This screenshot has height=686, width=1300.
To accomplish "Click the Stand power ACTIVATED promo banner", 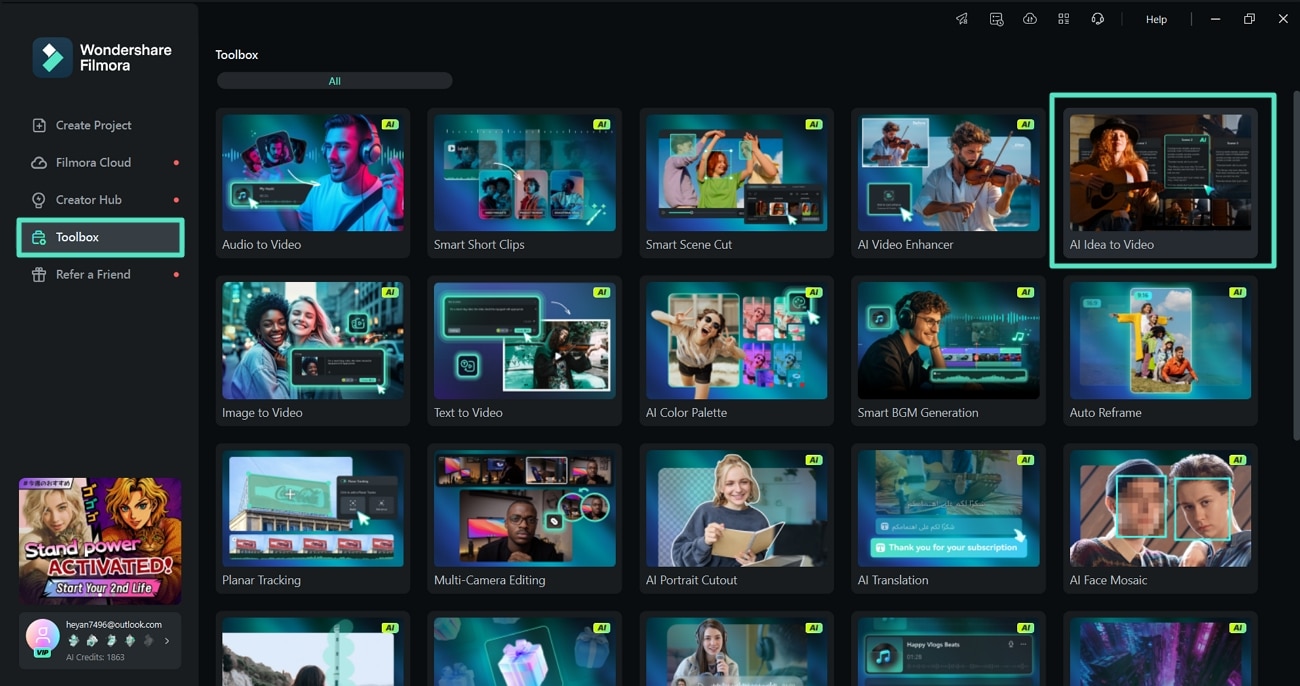I will click(100, 540).
